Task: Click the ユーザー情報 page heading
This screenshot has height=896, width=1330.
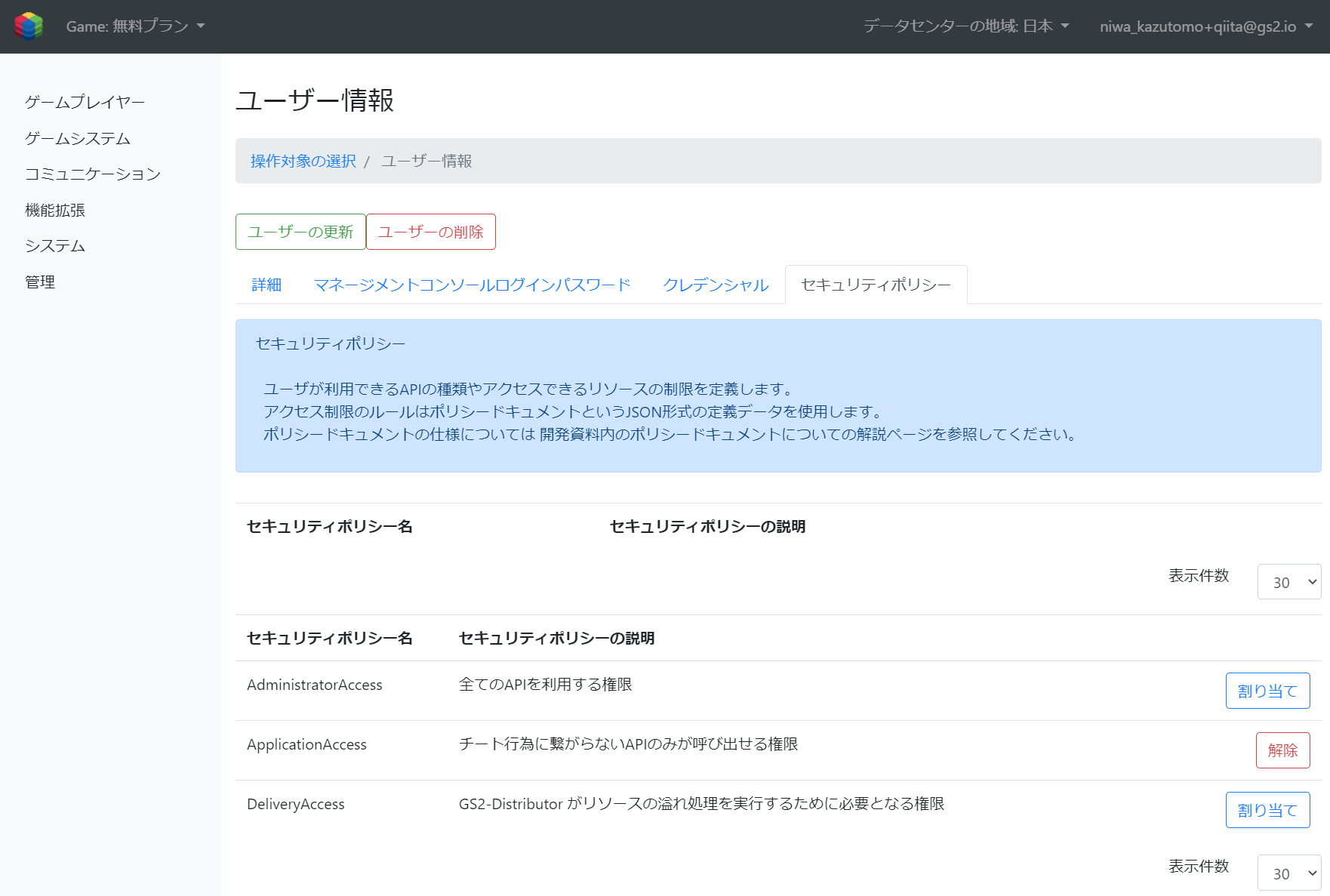Action: (x=315, y=100)
